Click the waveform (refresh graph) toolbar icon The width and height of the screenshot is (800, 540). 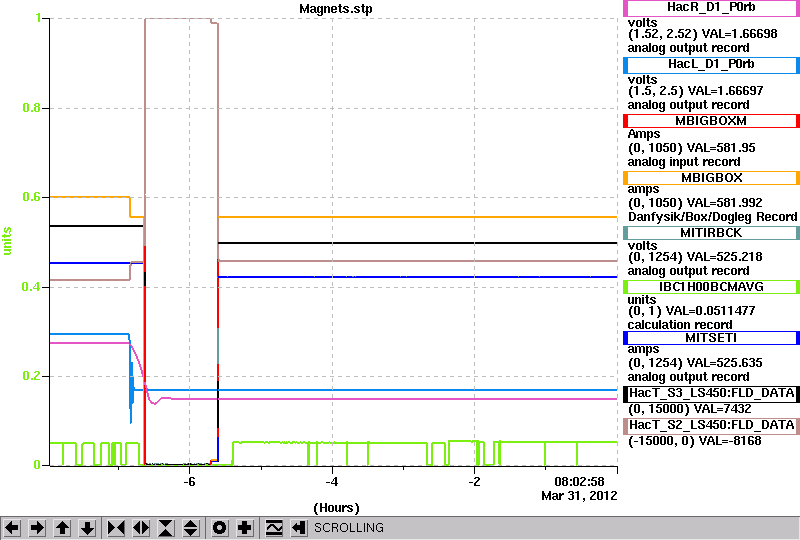click(x=274, y=528)
